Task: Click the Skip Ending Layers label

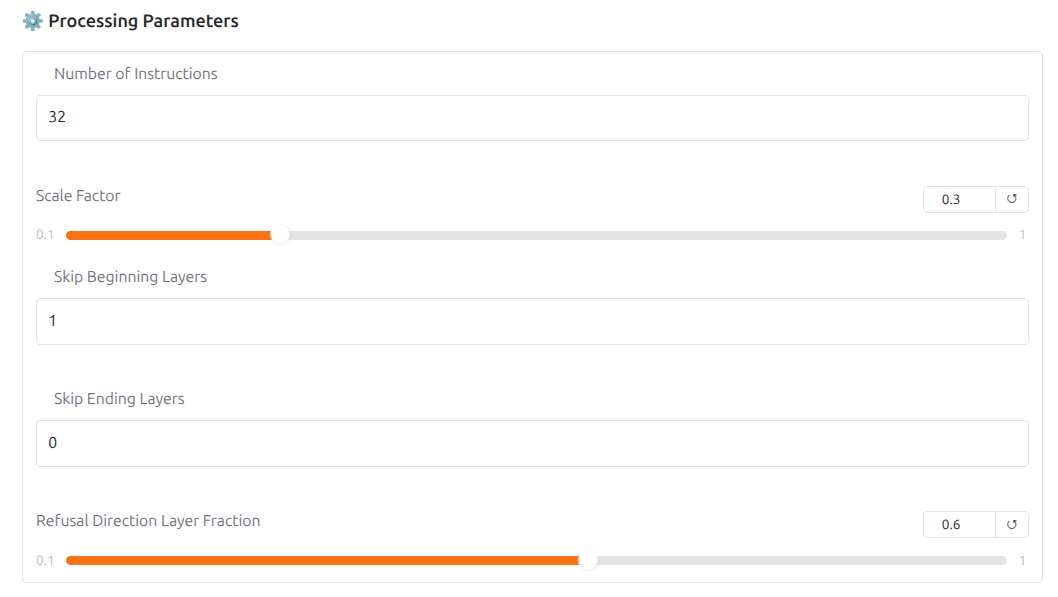Action: [119, 398]
